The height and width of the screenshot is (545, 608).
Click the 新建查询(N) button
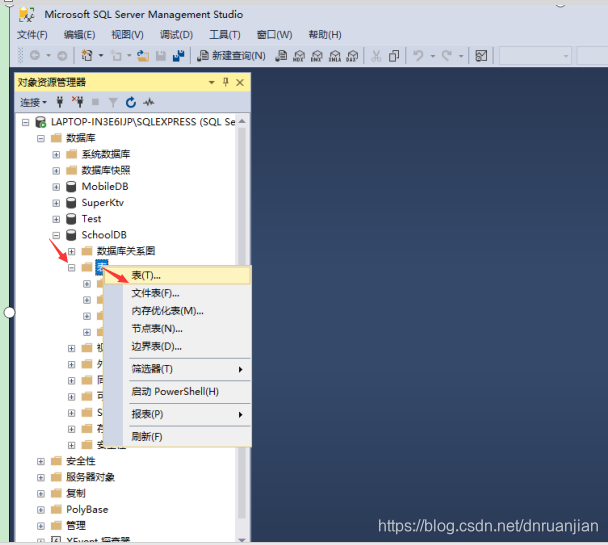click(231, 56)
